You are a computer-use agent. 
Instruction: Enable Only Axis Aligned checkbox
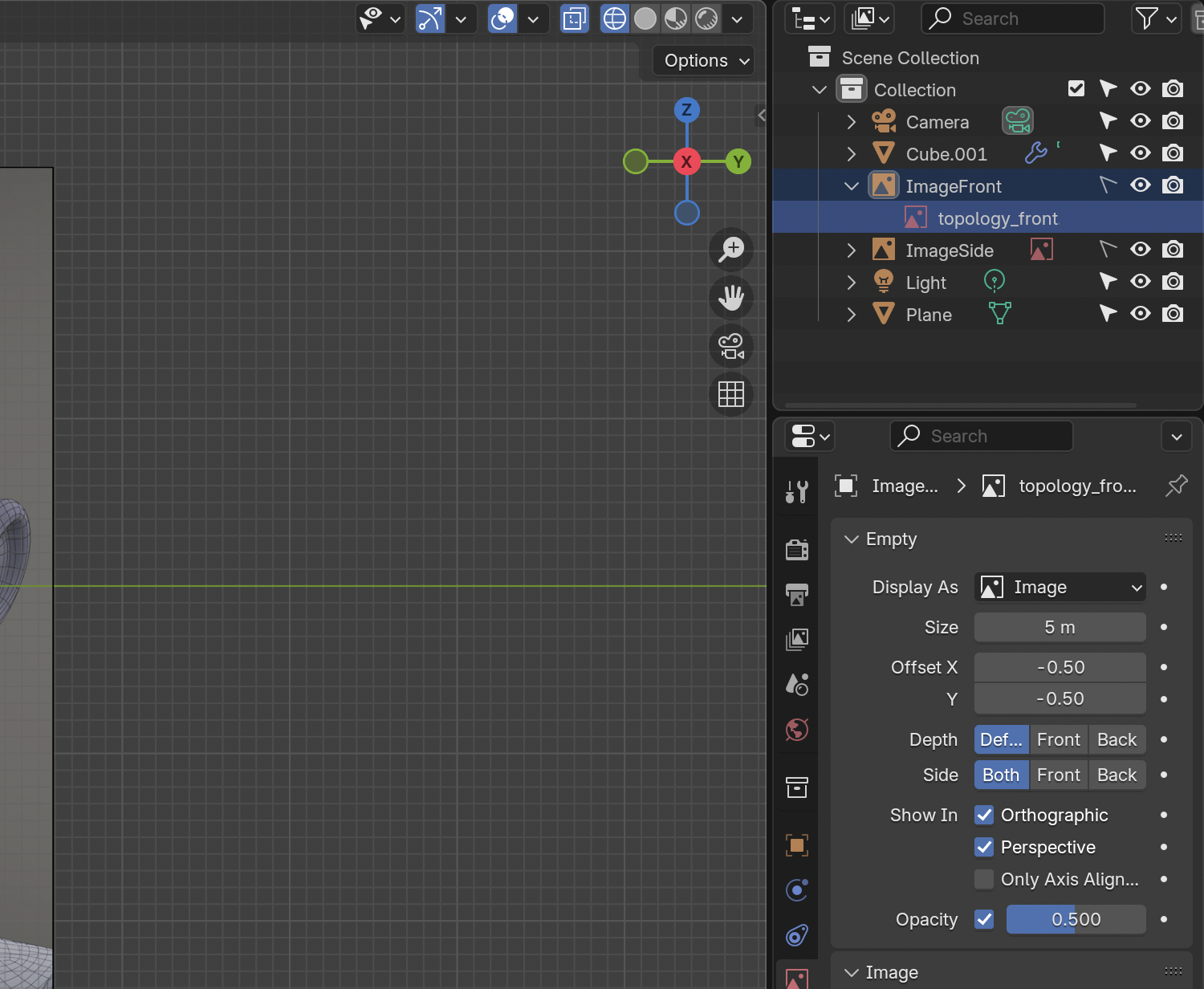(x=984, y=879)
